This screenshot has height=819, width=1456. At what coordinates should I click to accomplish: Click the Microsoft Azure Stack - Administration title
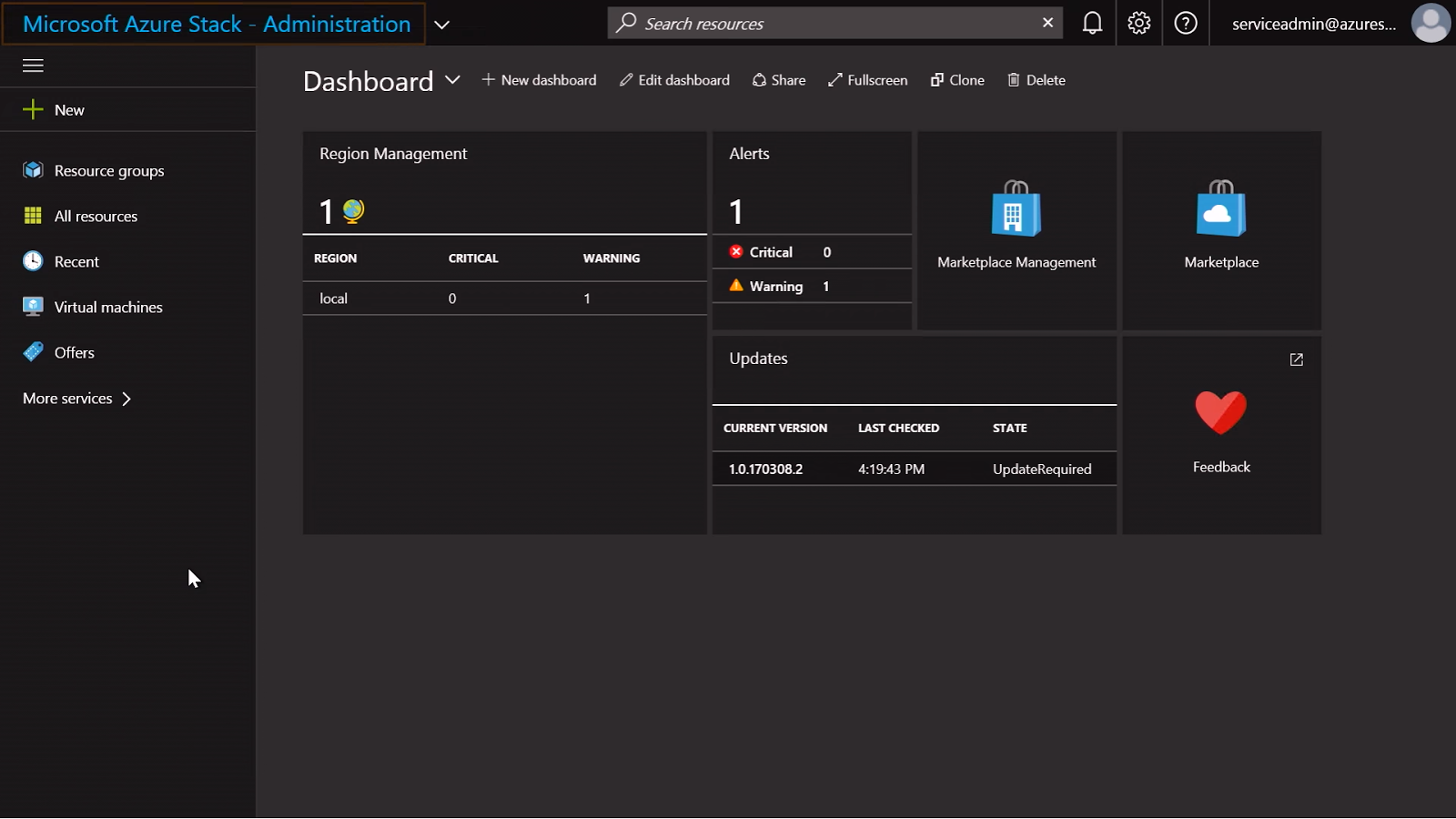click(x=217, y=24)
